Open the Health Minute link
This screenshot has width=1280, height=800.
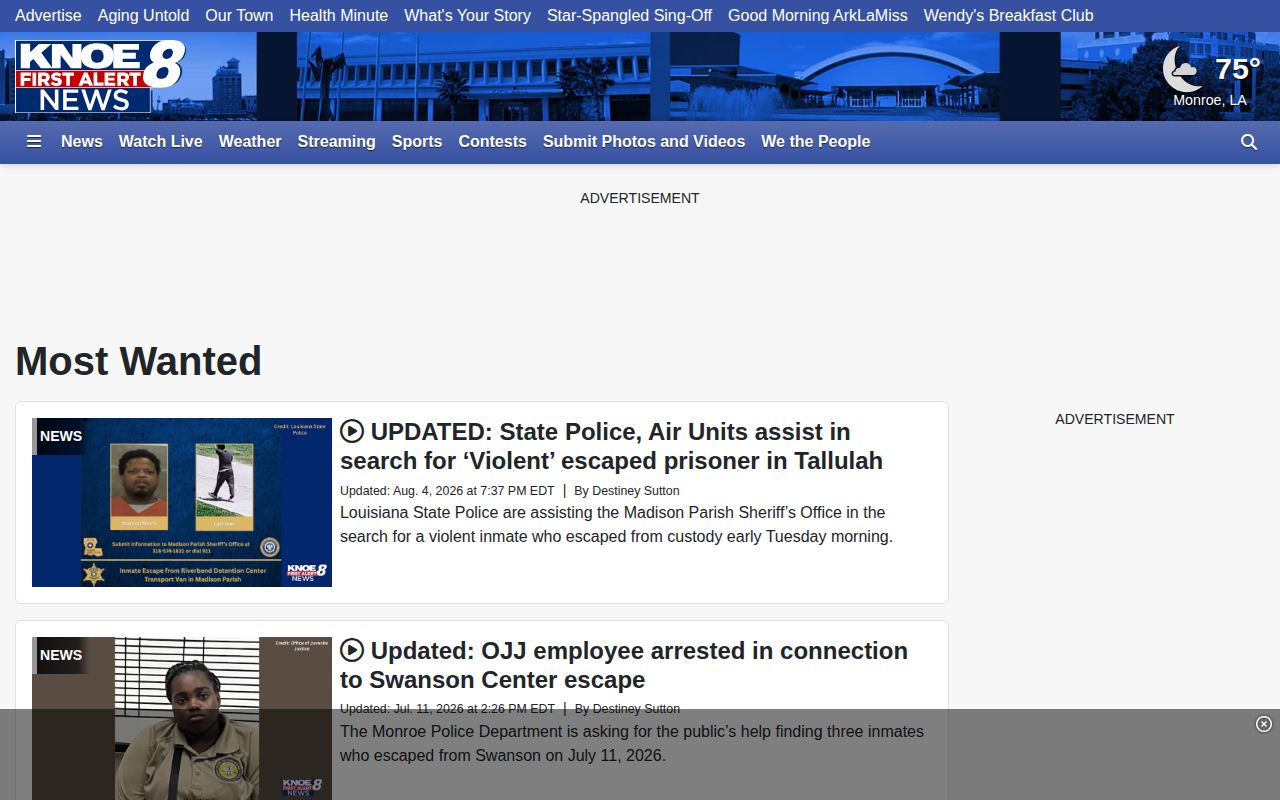tap(339, 16)
